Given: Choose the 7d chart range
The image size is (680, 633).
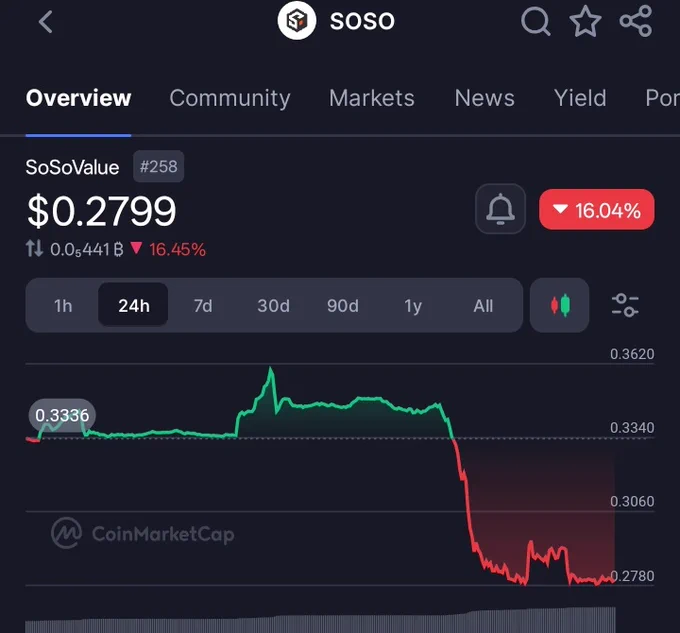Looking at the screenshot, I should click(203, 306).
